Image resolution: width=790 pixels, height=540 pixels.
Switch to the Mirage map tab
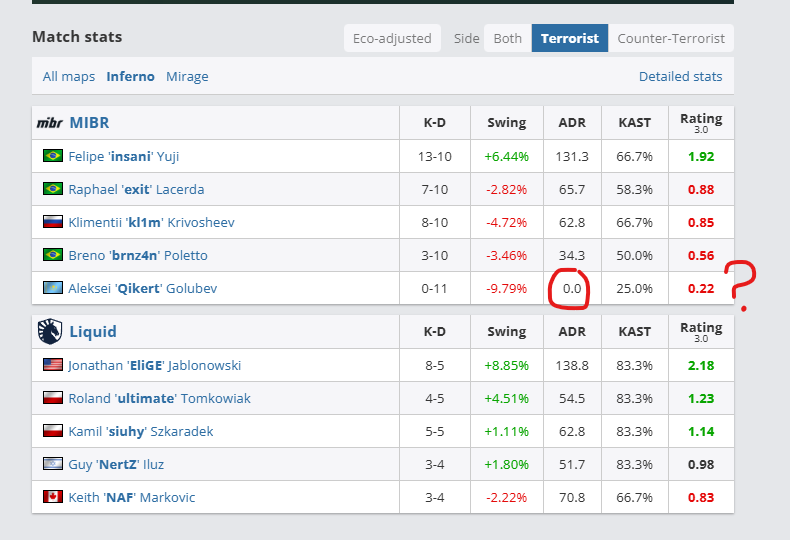tap(187, 76)
